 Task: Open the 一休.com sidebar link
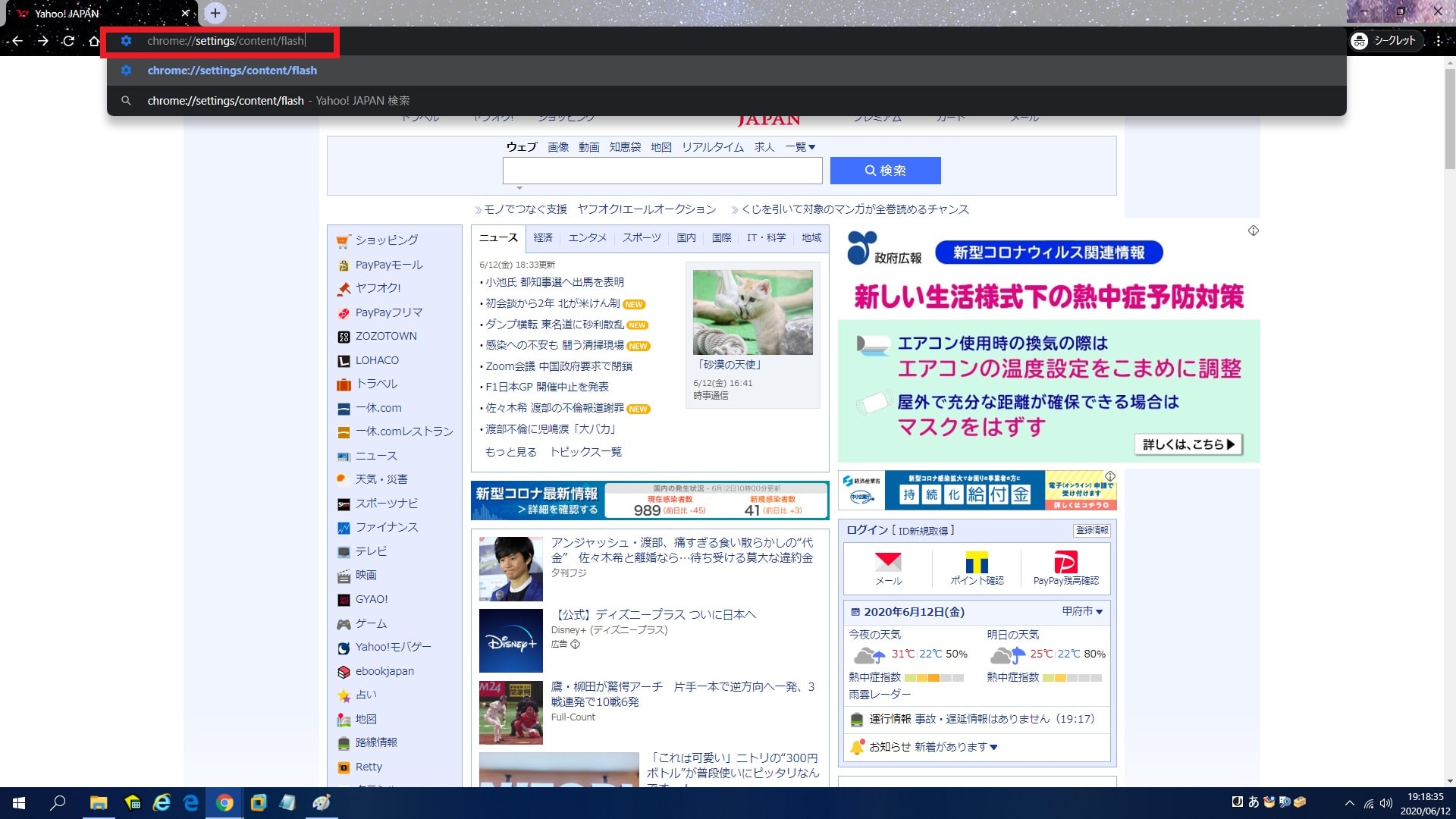pos(378,408)
